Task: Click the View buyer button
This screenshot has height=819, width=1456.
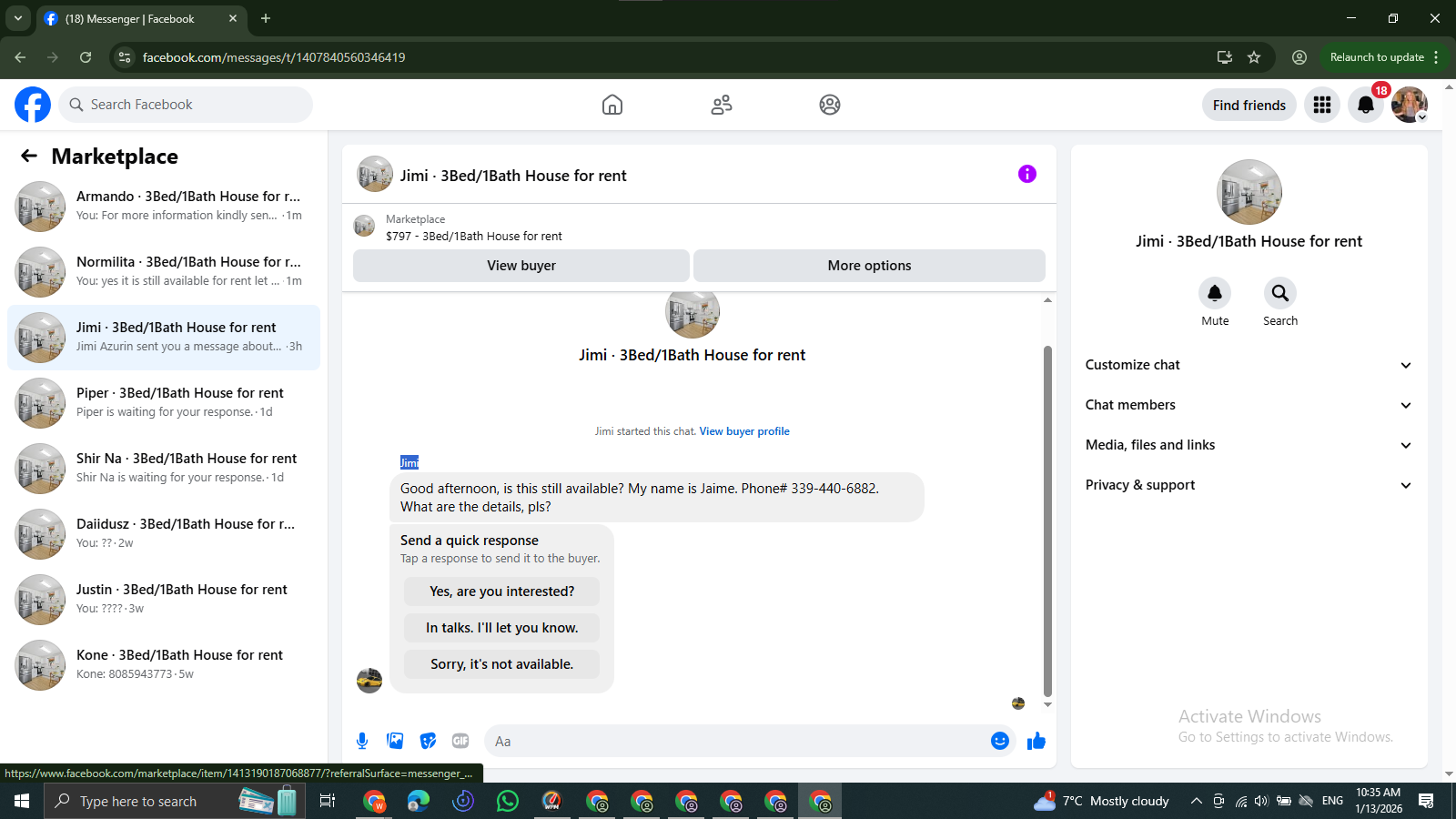Action: coord(521,266)
